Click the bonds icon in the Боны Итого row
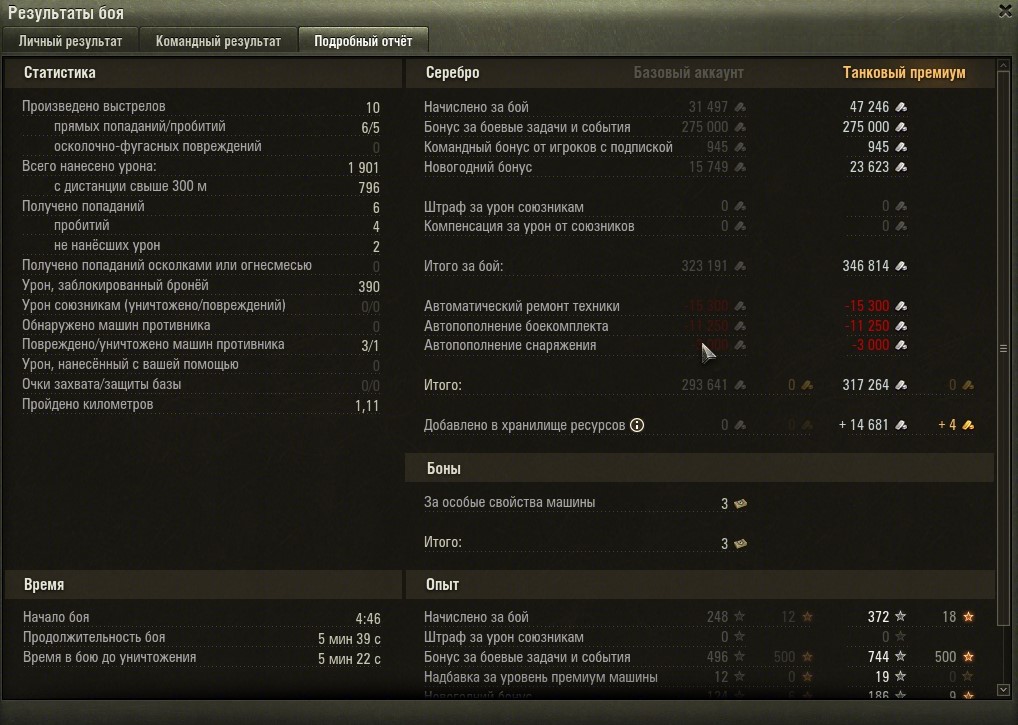This screenshot has width=1018, height=725. click(740, 543)
